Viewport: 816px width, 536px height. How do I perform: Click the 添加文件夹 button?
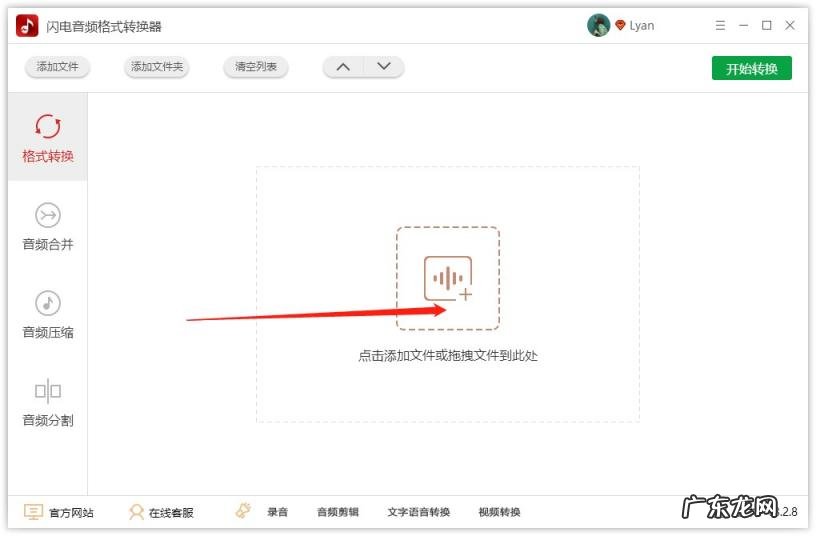tap(157, 67)
